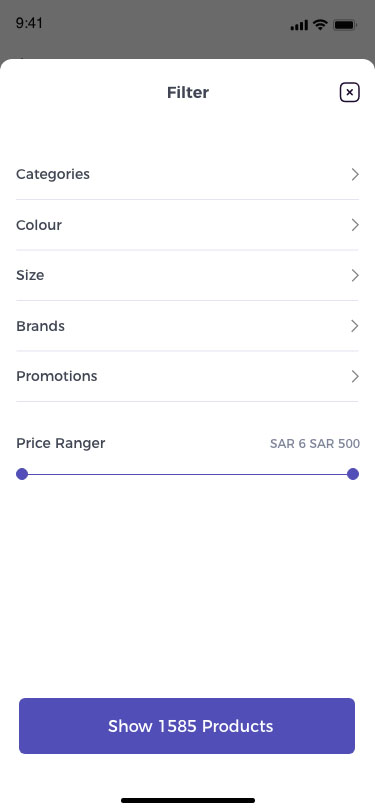This screenshot has height=812, width=375.
Task: Click the minimum price slider handle
Action: (x=22, y=474)
